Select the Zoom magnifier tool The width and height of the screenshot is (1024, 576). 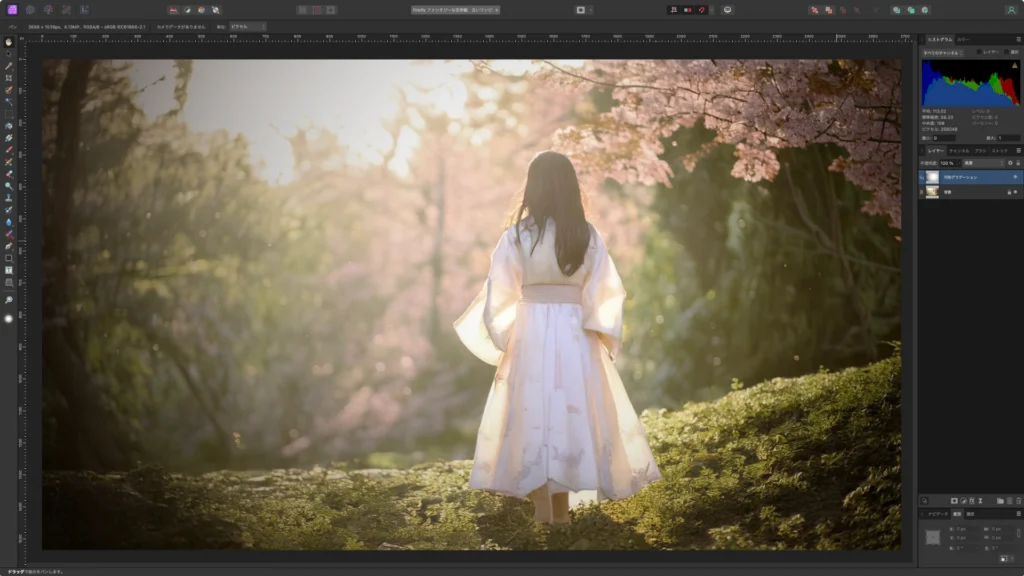tap(9, 299)
